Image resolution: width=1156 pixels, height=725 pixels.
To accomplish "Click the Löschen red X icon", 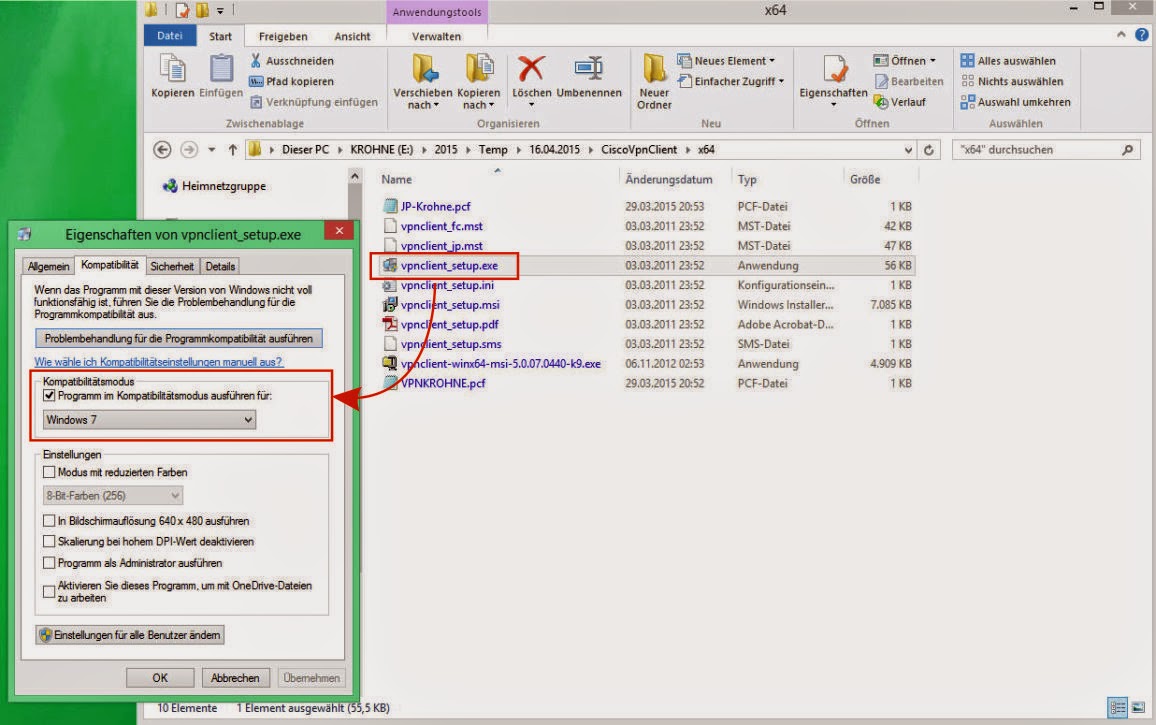I will pos(531,68).
